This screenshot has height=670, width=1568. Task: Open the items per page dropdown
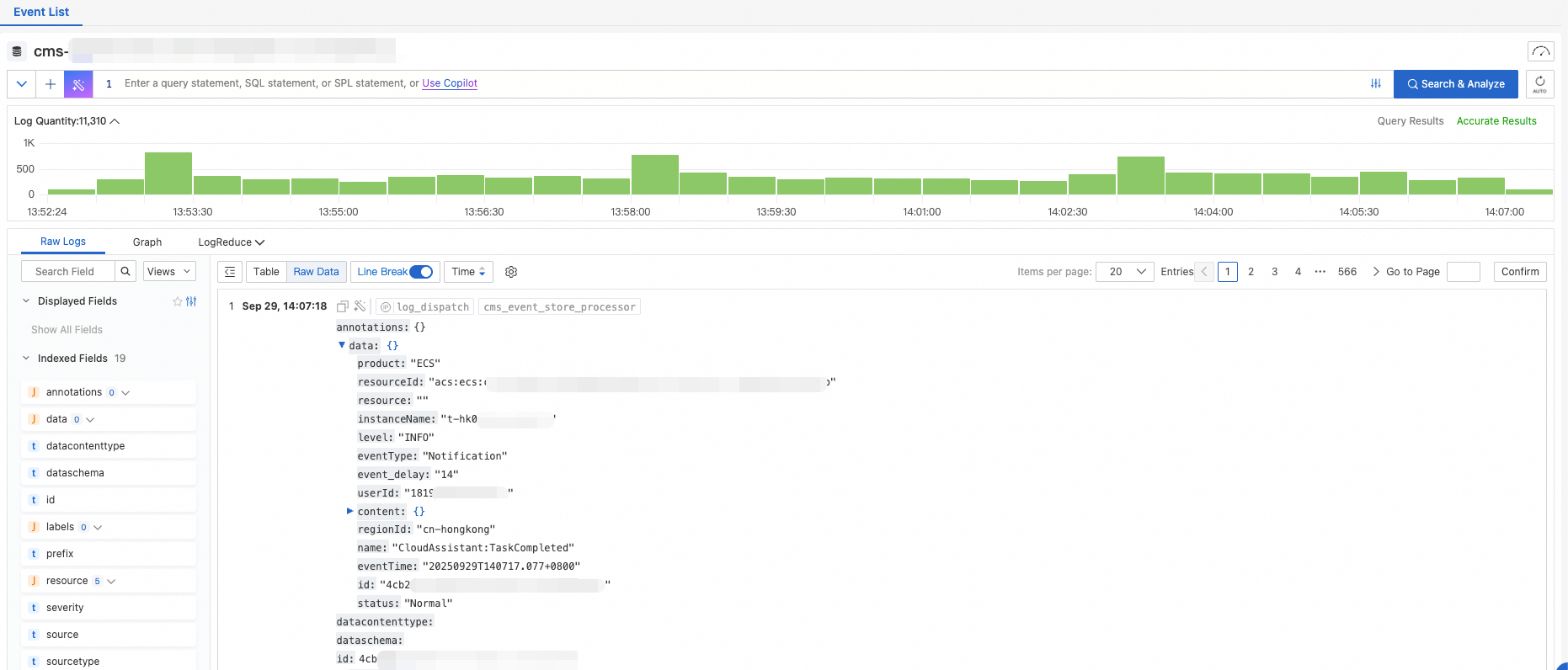coord(1124,272)
